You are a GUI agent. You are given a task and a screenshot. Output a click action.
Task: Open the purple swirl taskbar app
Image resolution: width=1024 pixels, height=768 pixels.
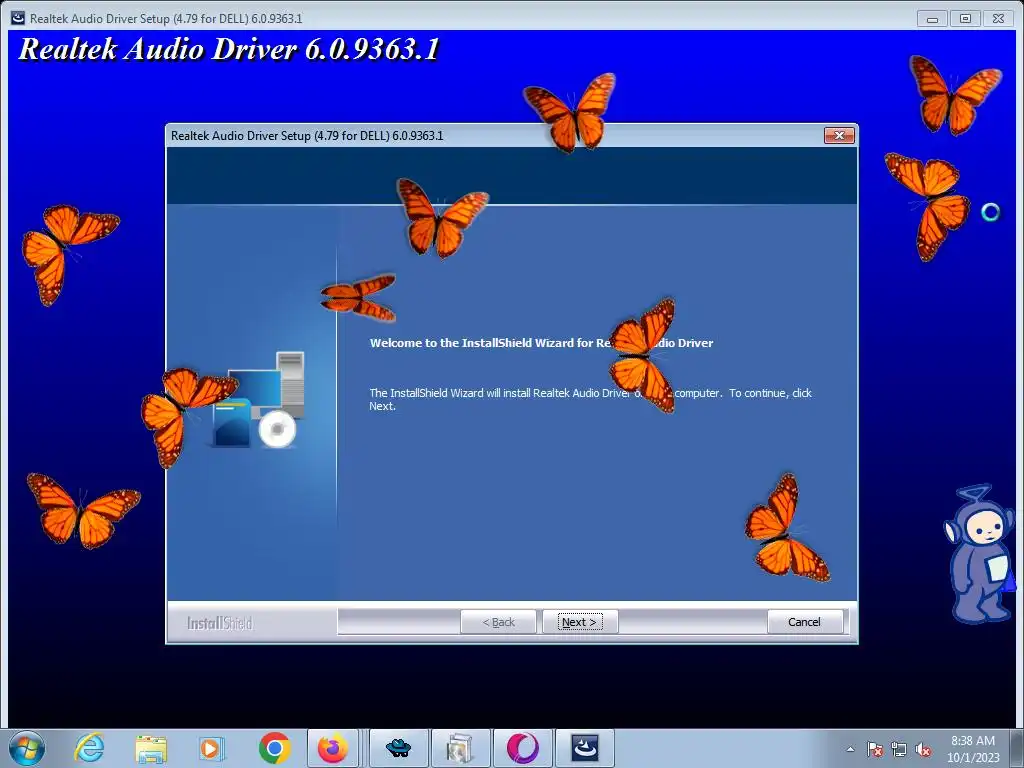522,748
